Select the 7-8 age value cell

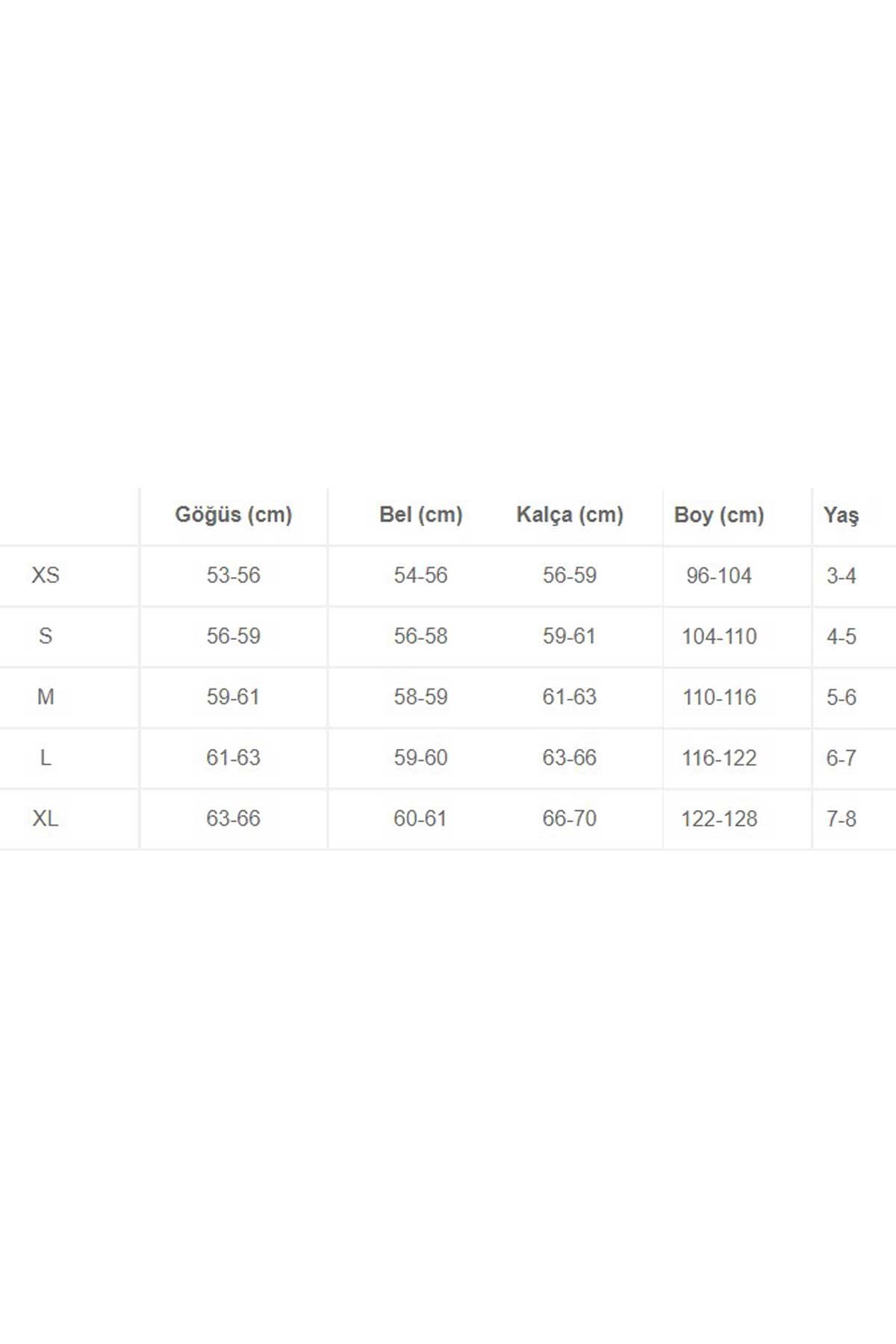coord(841,818)
